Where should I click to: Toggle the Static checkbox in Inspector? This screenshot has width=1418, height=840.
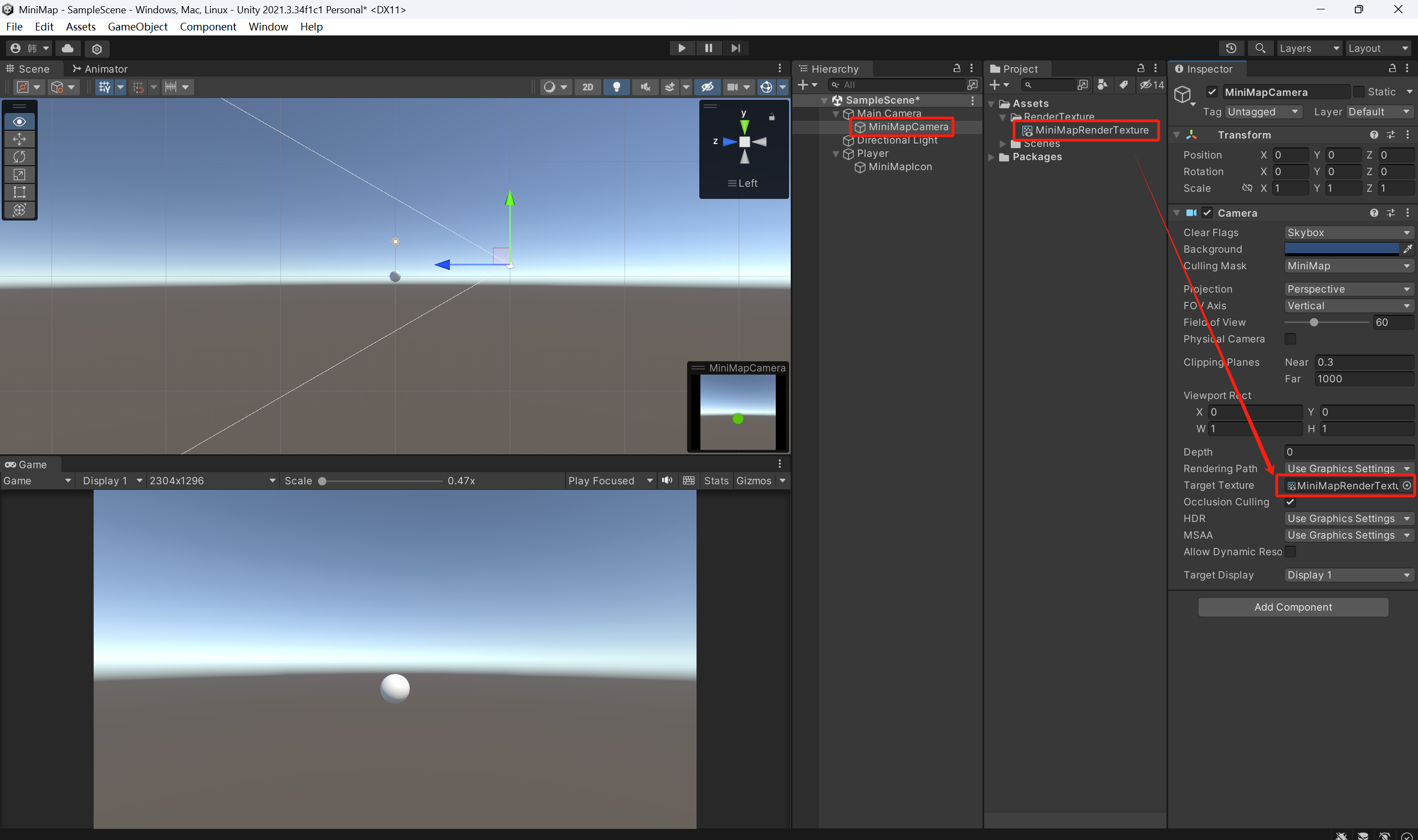pos(1359,91)
